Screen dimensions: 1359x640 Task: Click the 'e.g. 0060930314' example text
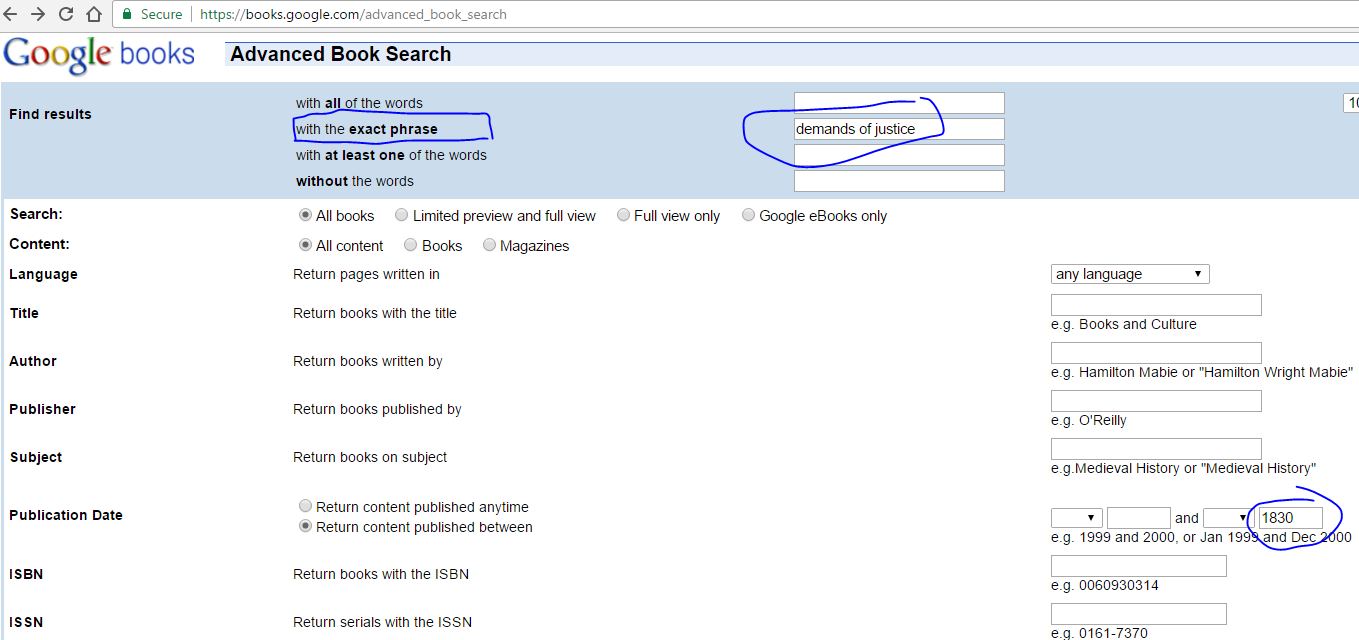tap(1105, 585)
